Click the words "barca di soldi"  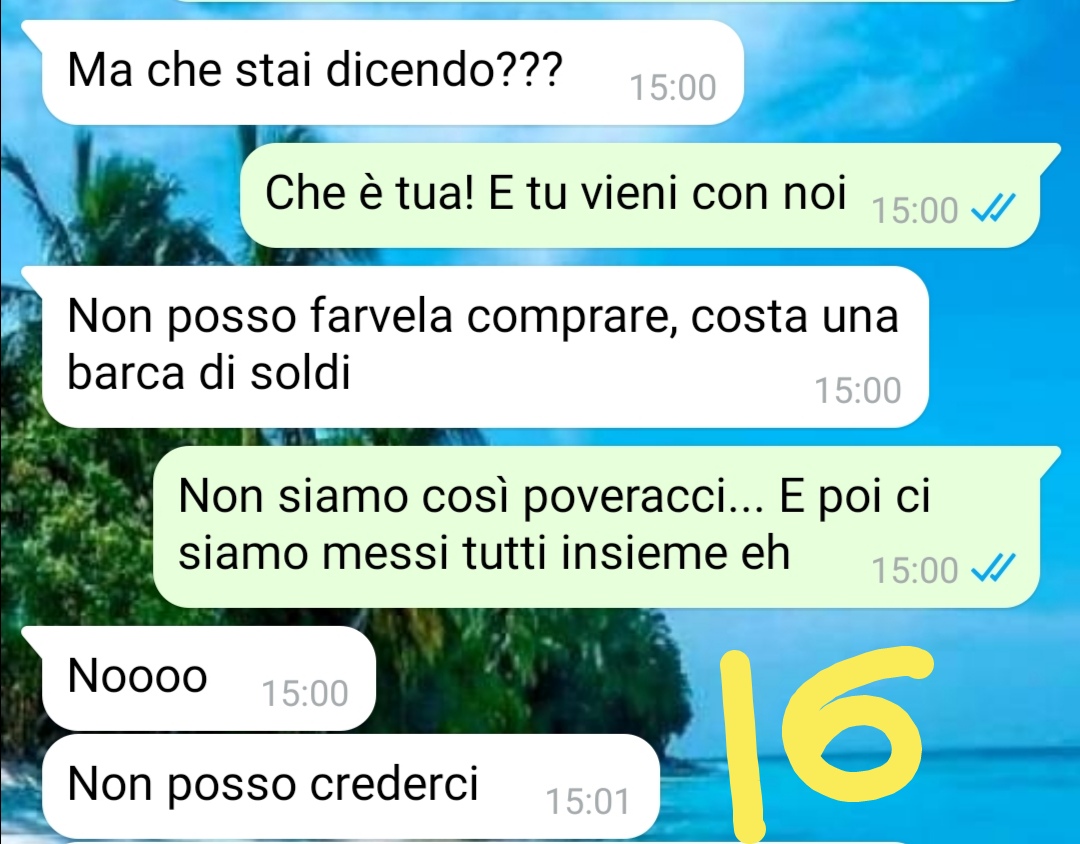(x=209, y=373)
